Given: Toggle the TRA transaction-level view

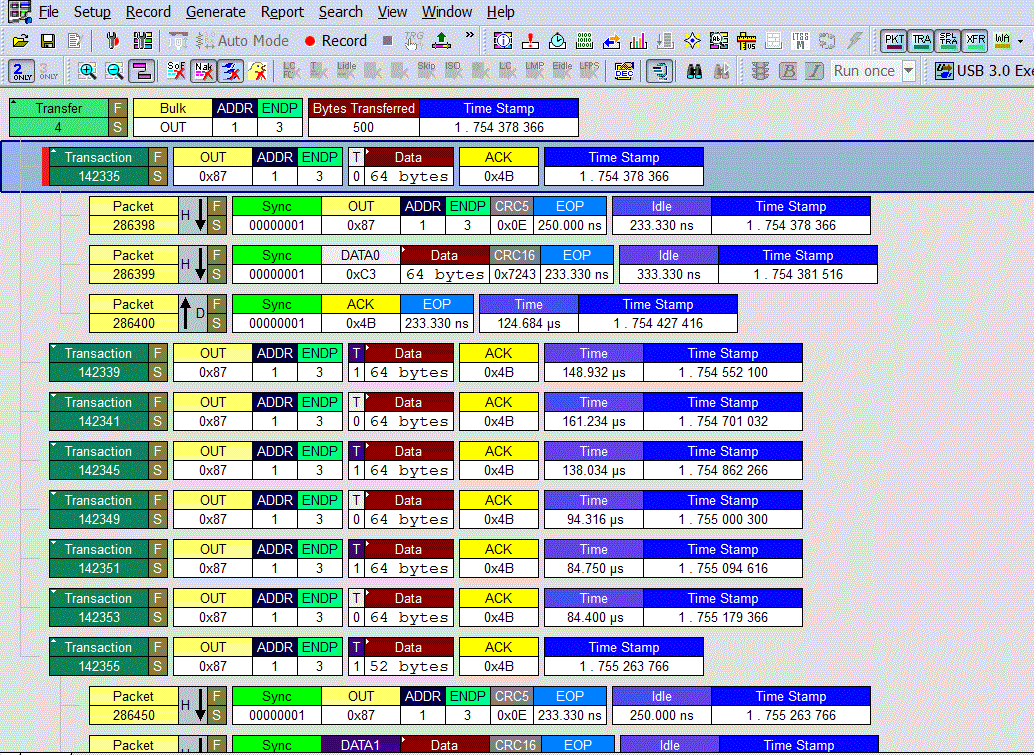Looking at the screenshot, I should tap(921, 41).
